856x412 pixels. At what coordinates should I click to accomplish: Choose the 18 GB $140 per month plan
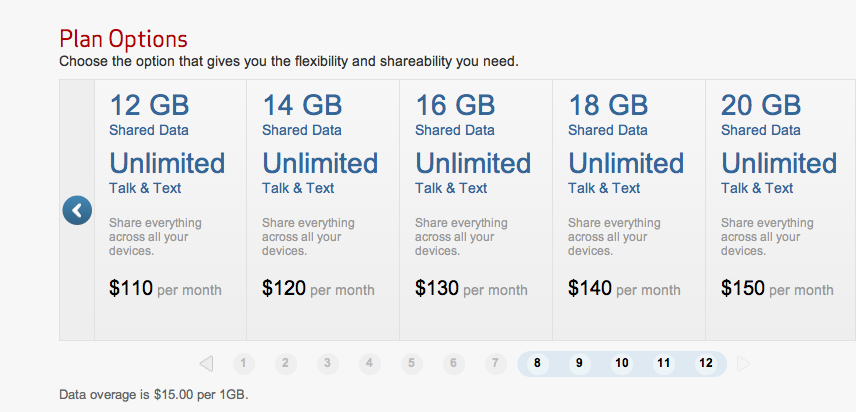click(629, 210)
